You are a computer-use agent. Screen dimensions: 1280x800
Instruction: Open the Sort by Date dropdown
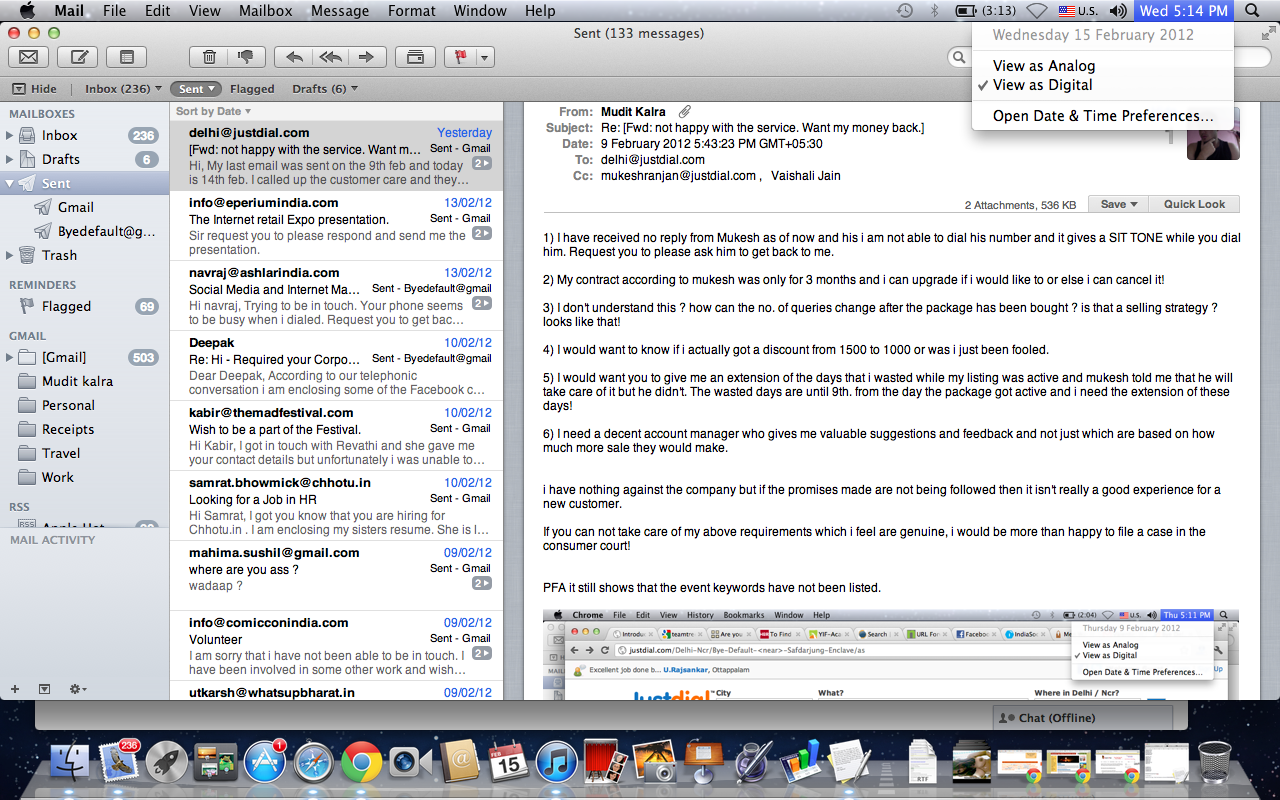(213, 111)
